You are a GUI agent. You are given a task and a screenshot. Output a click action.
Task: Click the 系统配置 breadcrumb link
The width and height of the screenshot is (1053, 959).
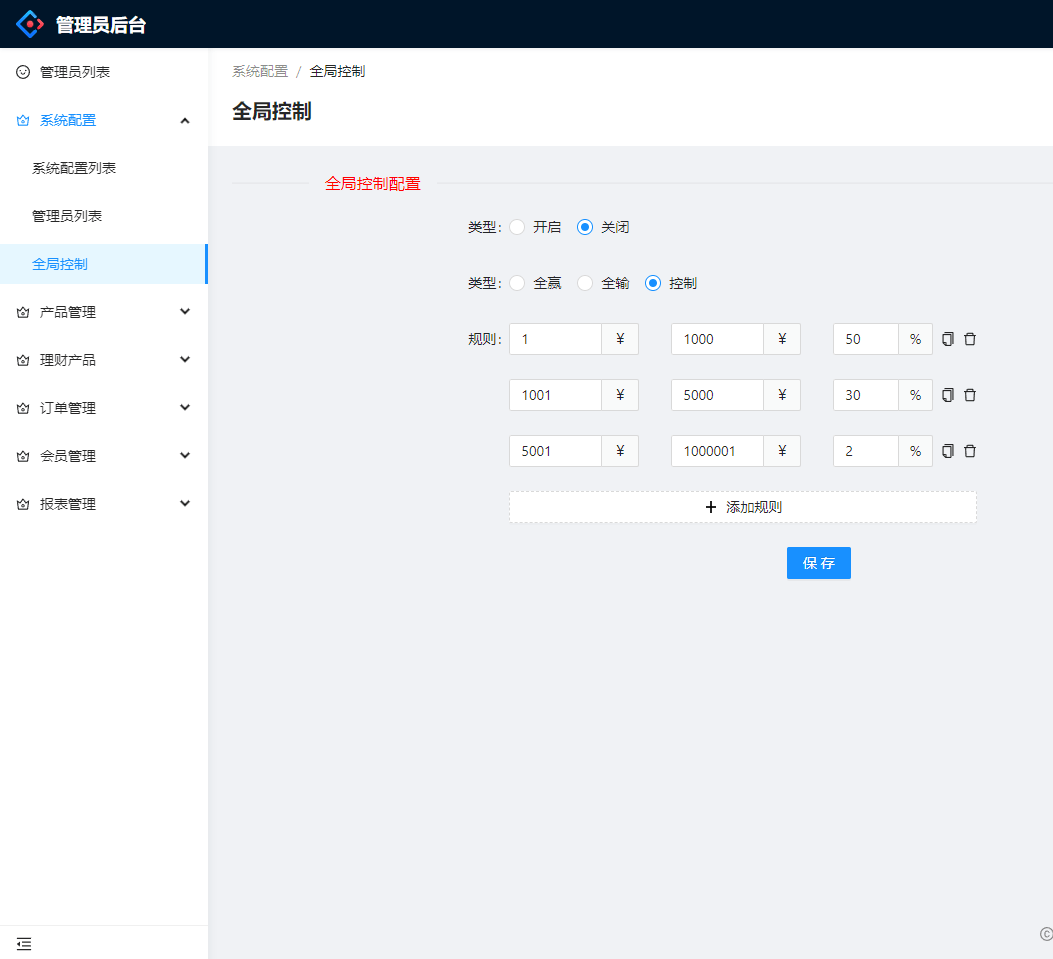coord(260,71)
